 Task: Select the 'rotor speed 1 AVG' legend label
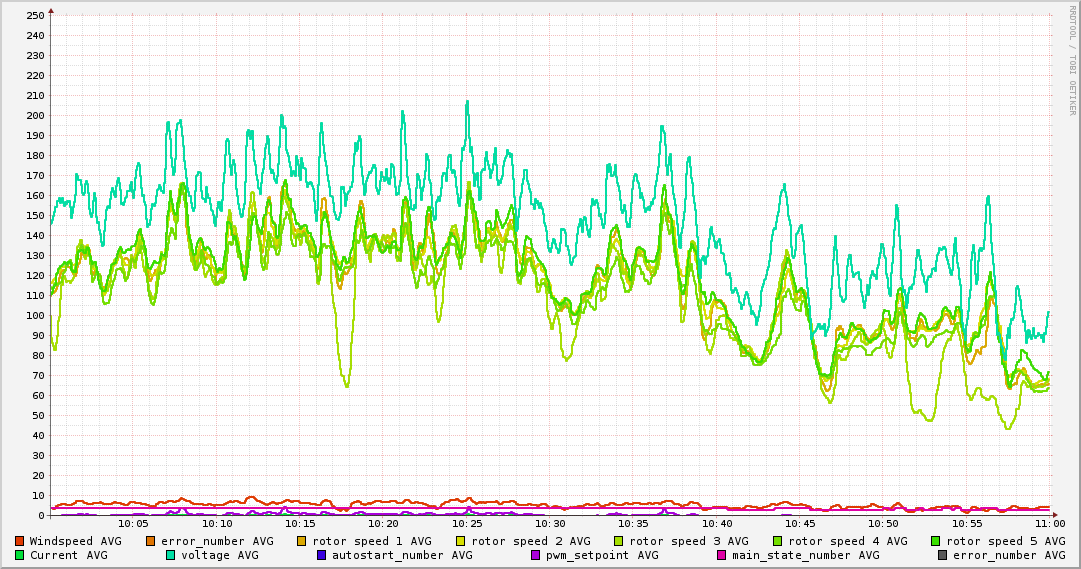point(372,541)
